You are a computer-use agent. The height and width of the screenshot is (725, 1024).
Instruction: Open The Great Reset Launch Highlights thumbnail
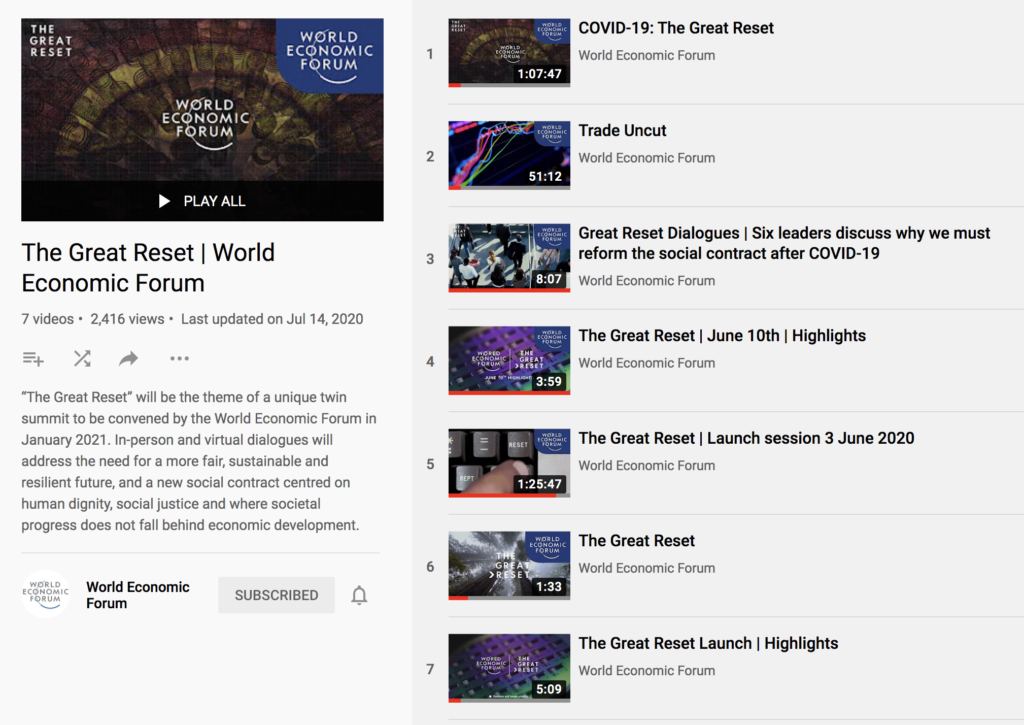point(509,668)
